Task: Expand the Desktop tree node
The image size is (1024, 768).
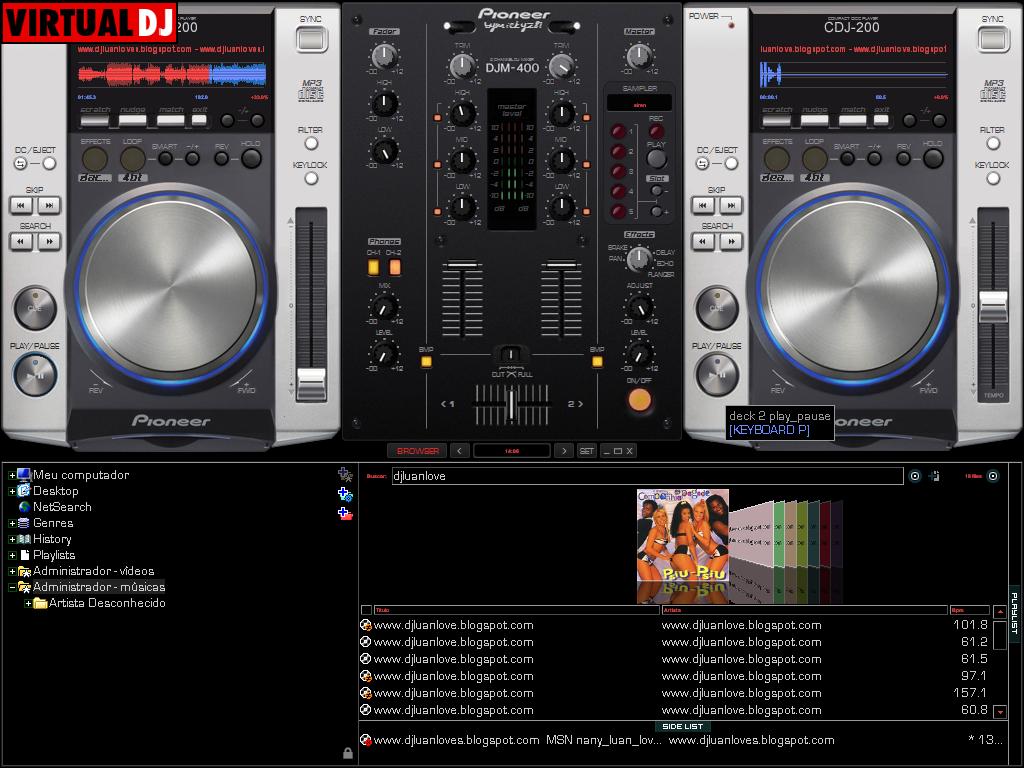Action: (12, 491)
